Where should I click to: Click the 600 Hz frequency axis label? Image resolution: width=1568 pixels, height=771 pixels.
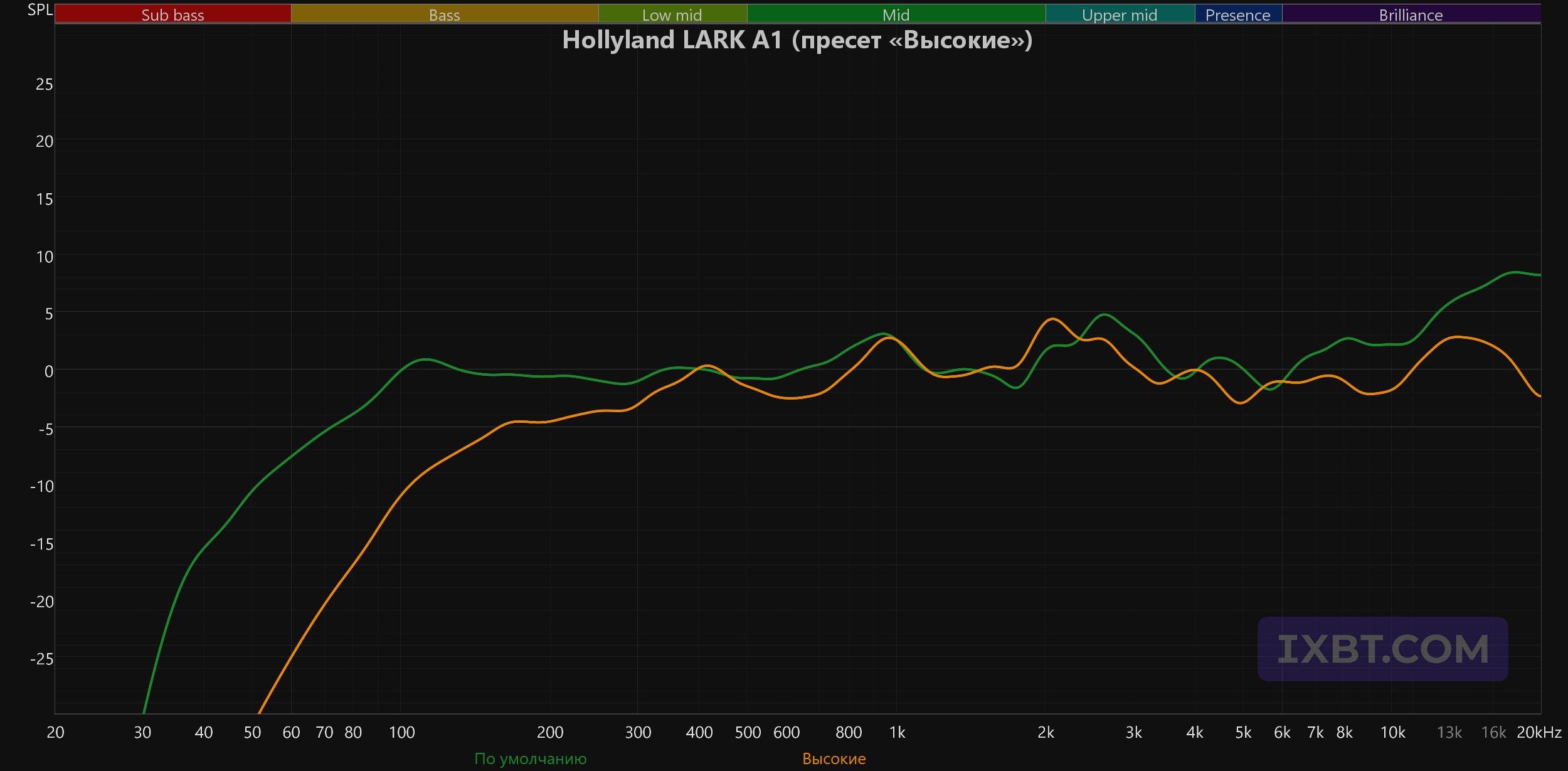[787, 732]
